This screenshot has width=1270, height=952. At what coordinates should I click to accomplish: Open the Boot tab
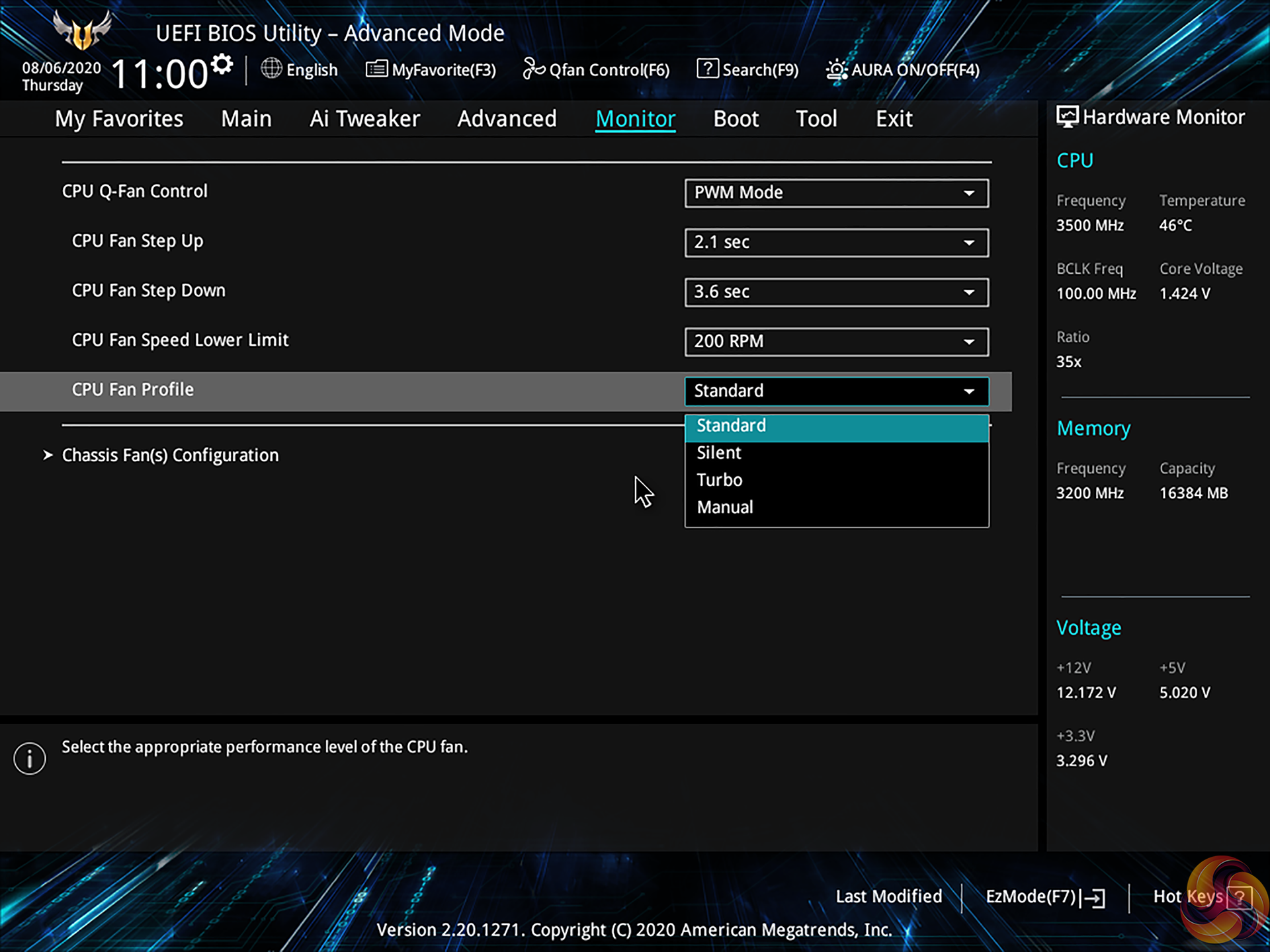[x=736, y=119]
